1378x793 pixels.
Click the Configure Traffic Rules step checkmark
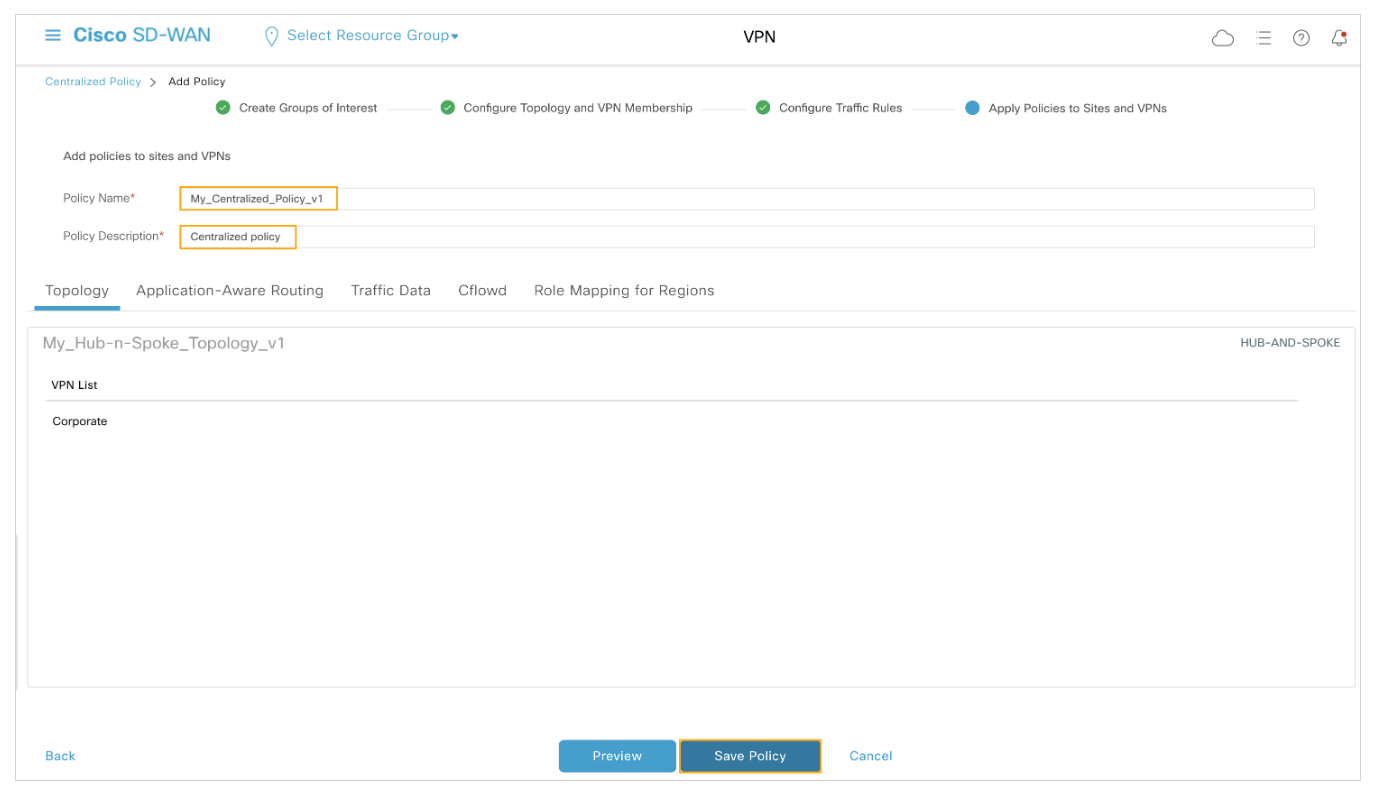[763, 108]
